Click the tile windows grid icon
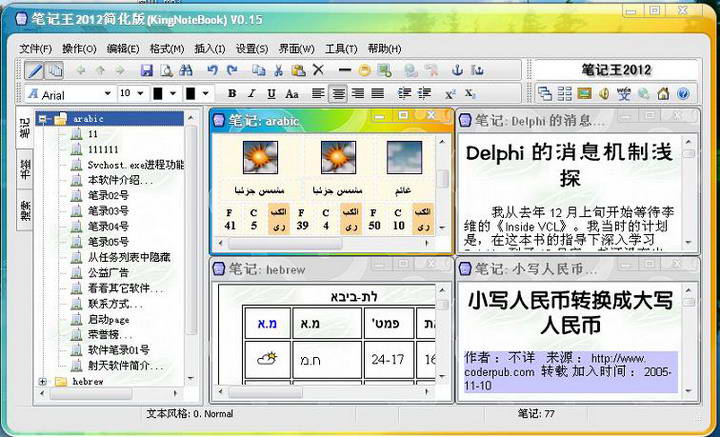The image size is (720, 437). (x=565, y=94)
